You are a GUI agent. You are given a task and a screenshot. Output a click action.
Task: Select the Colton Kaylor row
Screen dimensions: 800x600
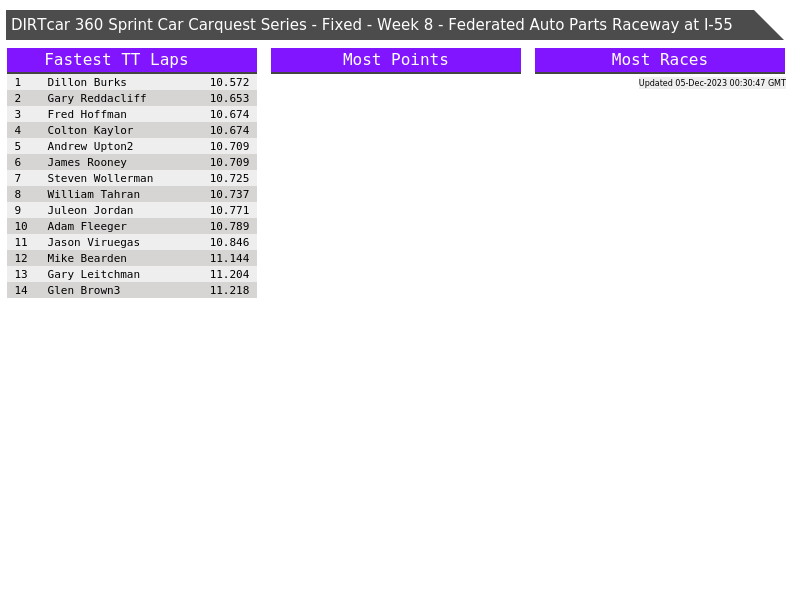(x=90, y=130)
